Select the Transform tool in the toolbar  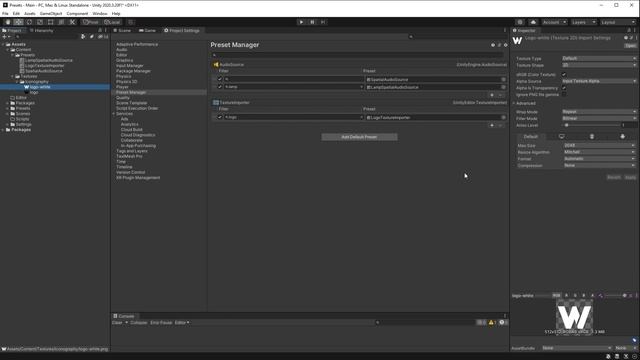point(61,22)
